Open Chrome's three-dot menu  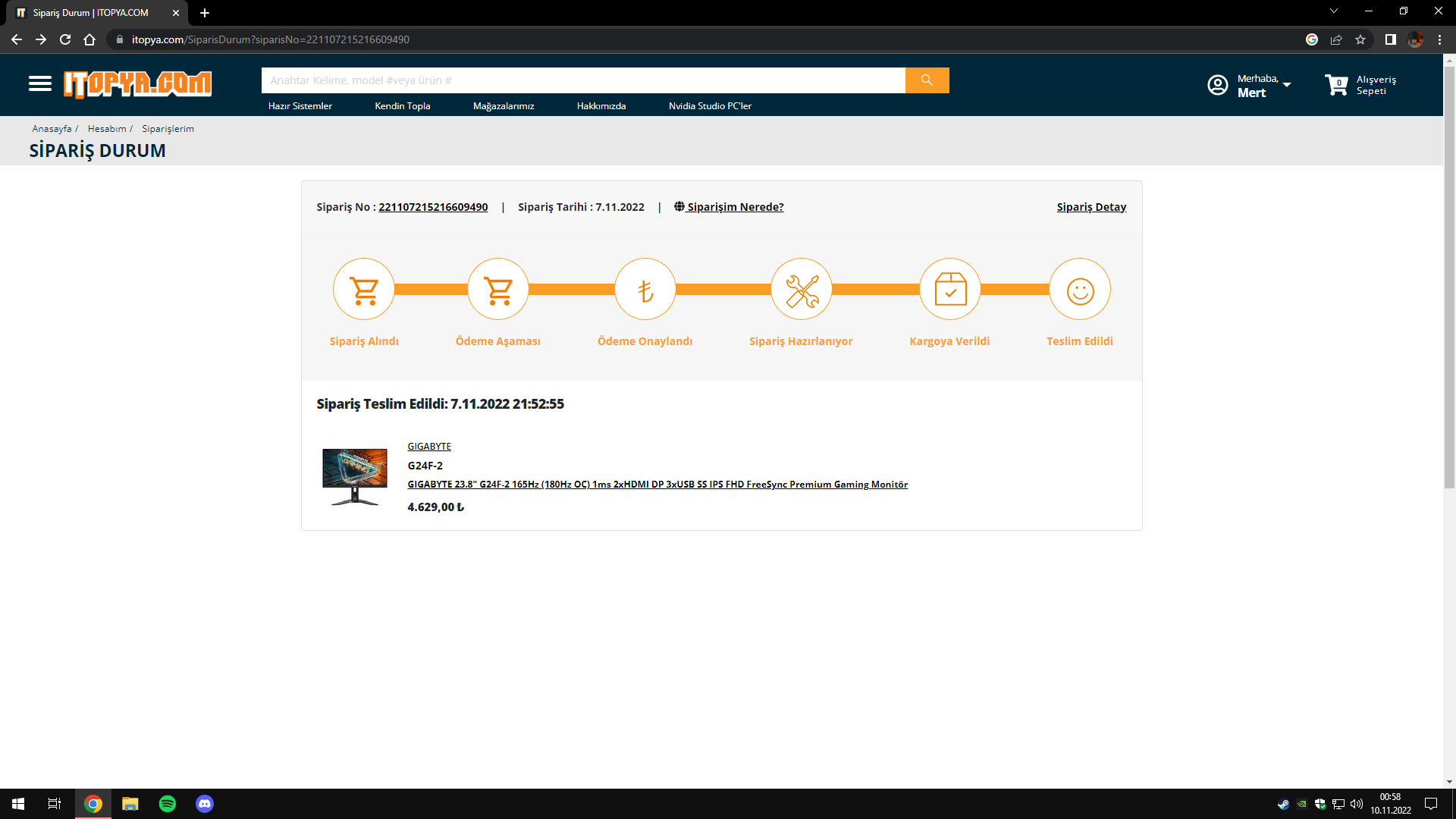pos(1439,39)
